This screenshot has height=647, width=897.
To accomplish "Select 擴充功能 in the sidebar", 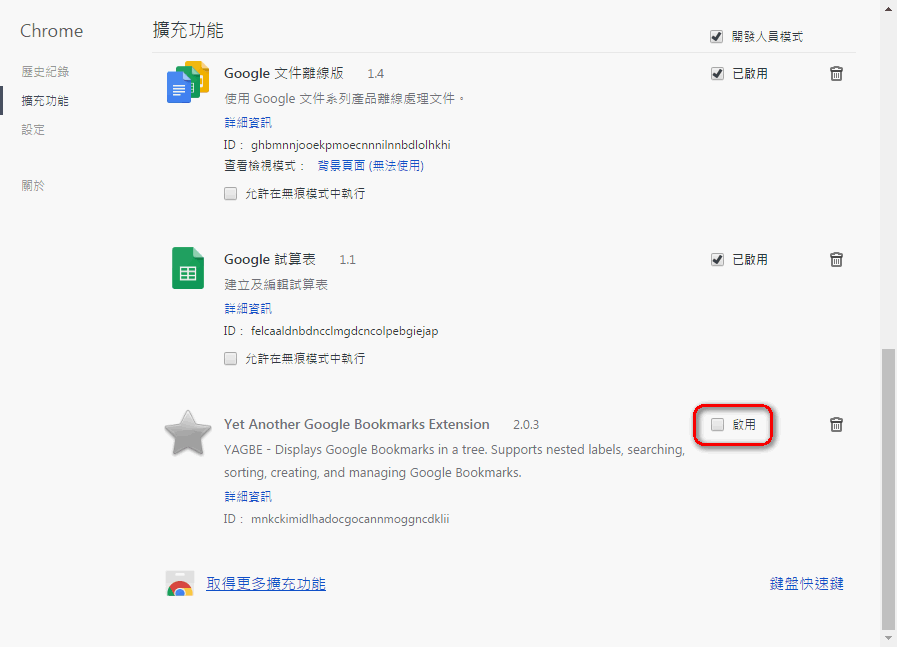I will (45, 101).
